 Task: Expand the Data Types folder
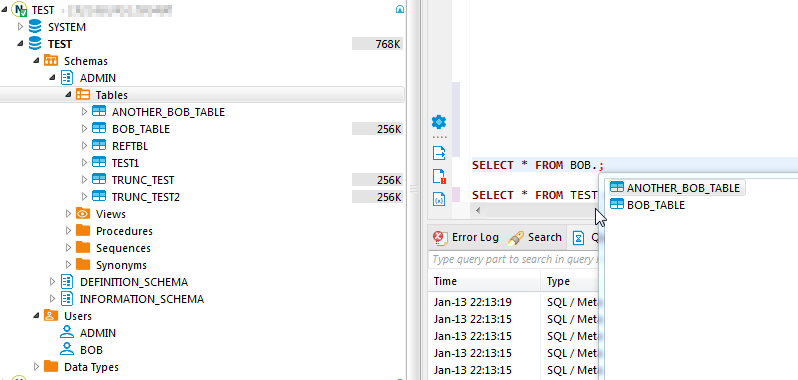click(x=36, y=367)
